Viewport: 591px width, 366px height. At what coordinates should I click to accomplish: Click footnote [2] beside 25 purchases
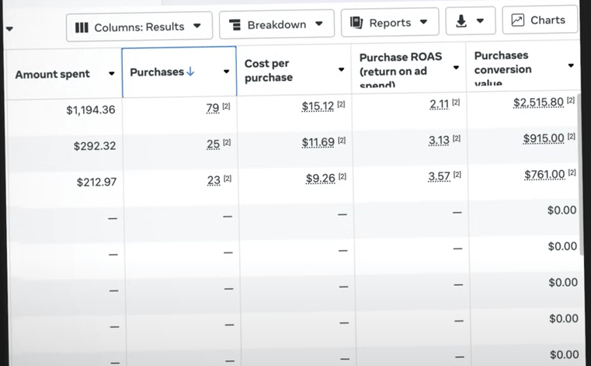(227, 142)
